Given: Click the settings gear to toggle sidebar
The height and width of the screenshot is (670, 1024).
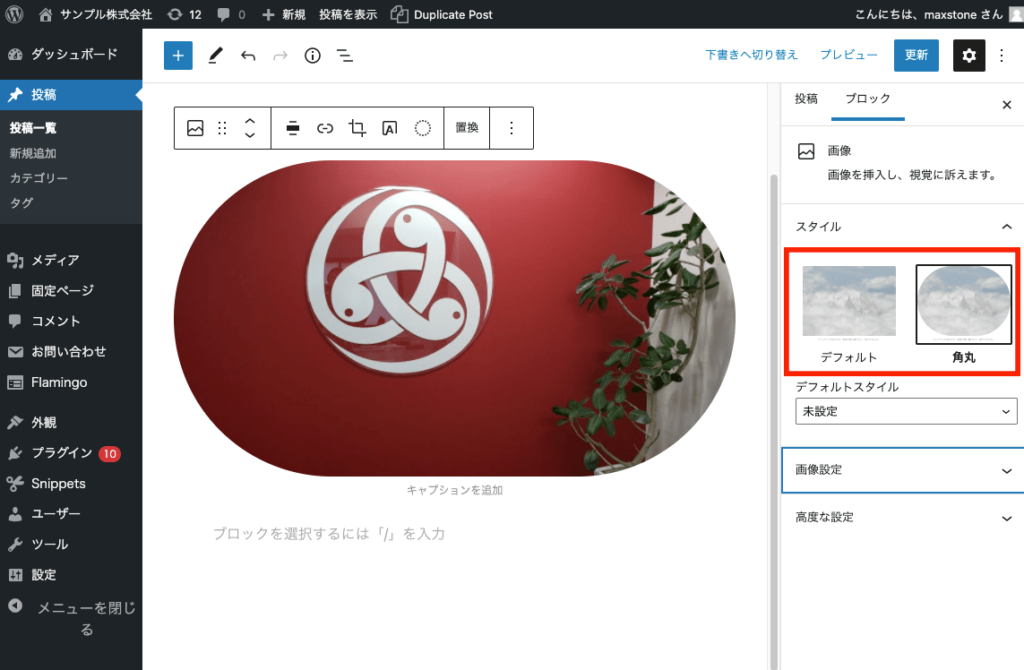Looking at the screenshot, I should pos(968,55).
